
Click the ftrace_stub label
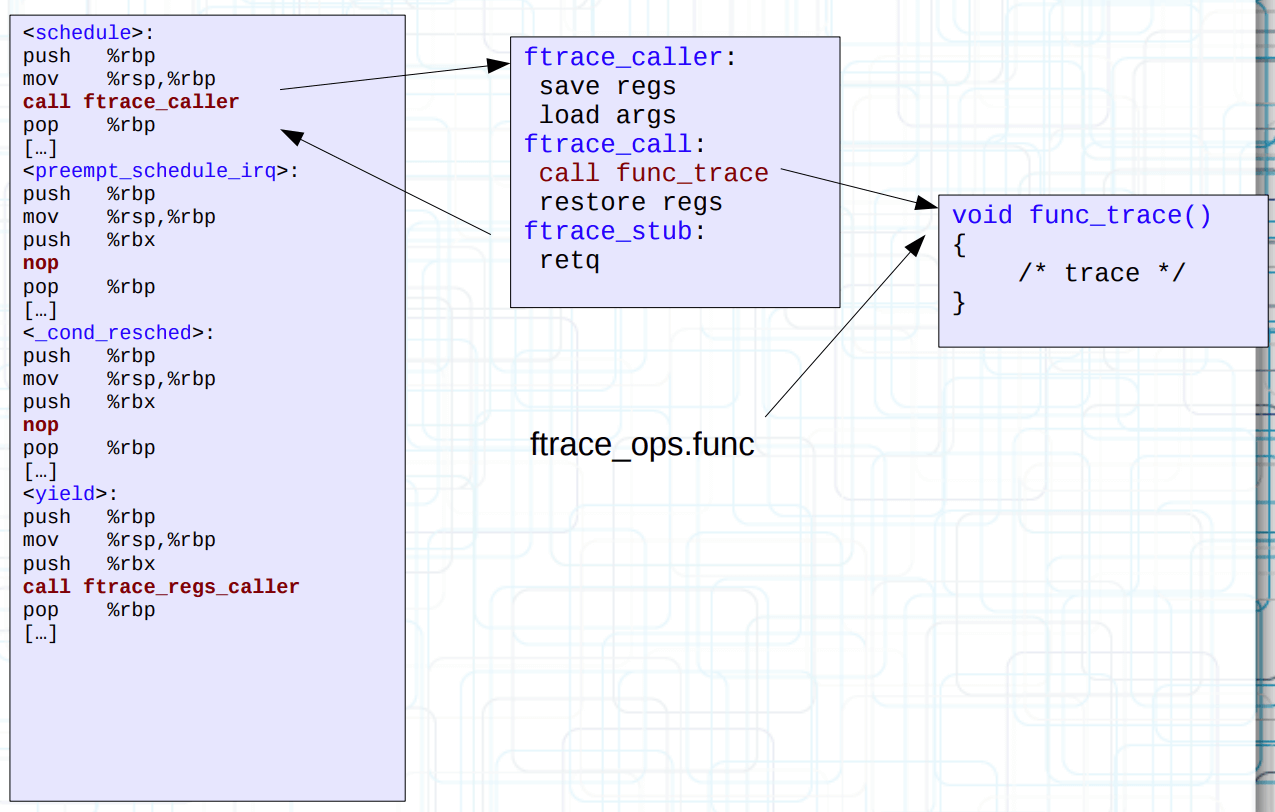coord(607,232)
